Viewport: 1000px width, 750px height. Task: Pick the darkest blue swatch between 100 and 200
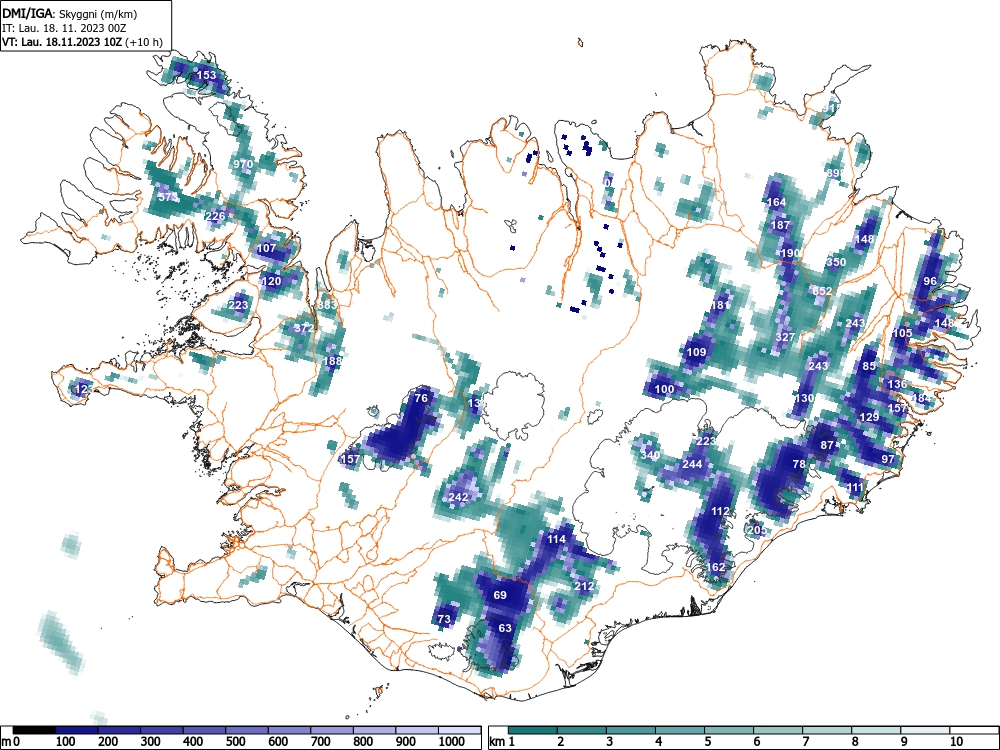point(77,730)
